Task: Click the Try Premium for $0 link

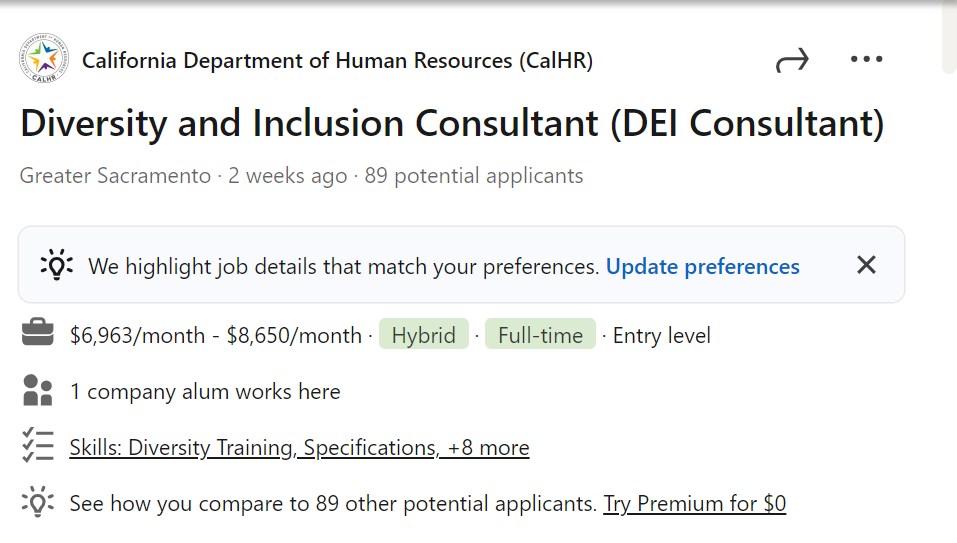Action: (694, 503)
